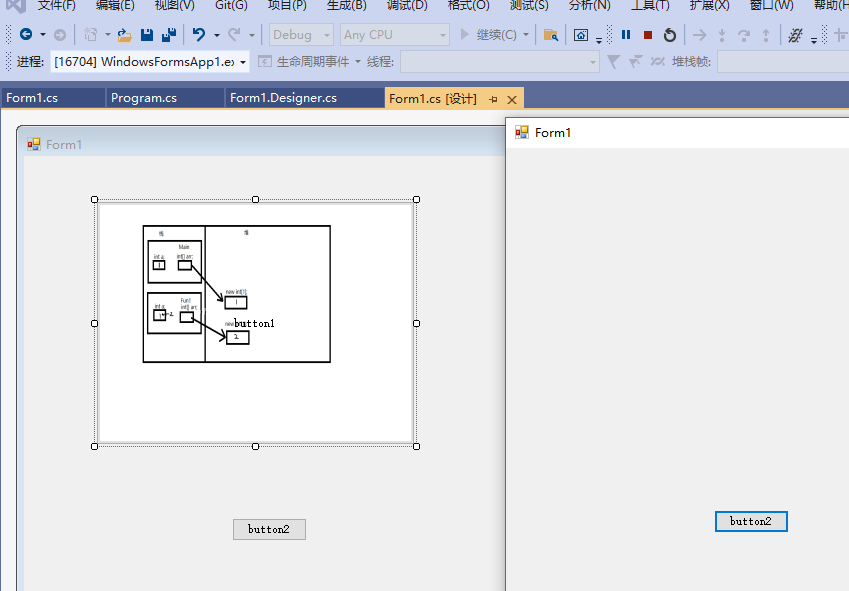Open the dropdown next to 继续(C)

[526, 35]
